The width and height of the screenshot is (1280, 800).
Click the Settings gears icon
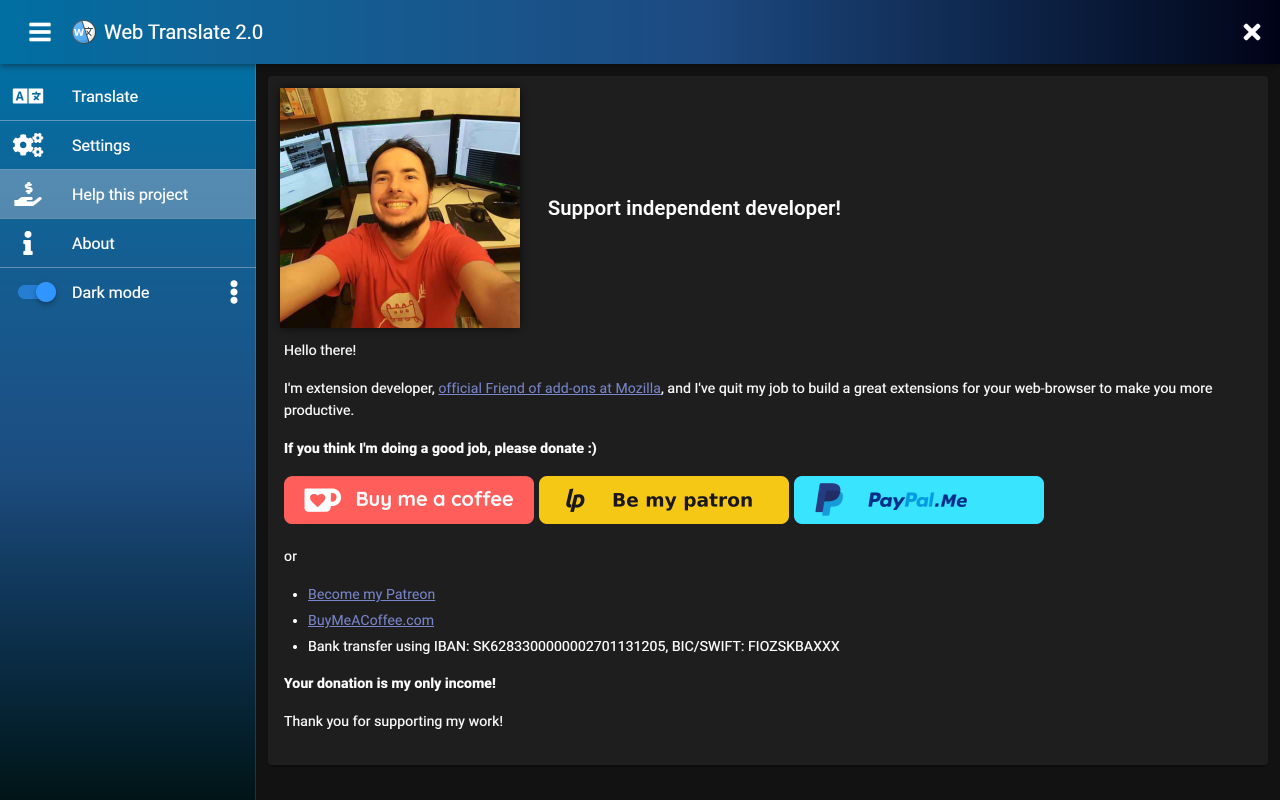28,145
